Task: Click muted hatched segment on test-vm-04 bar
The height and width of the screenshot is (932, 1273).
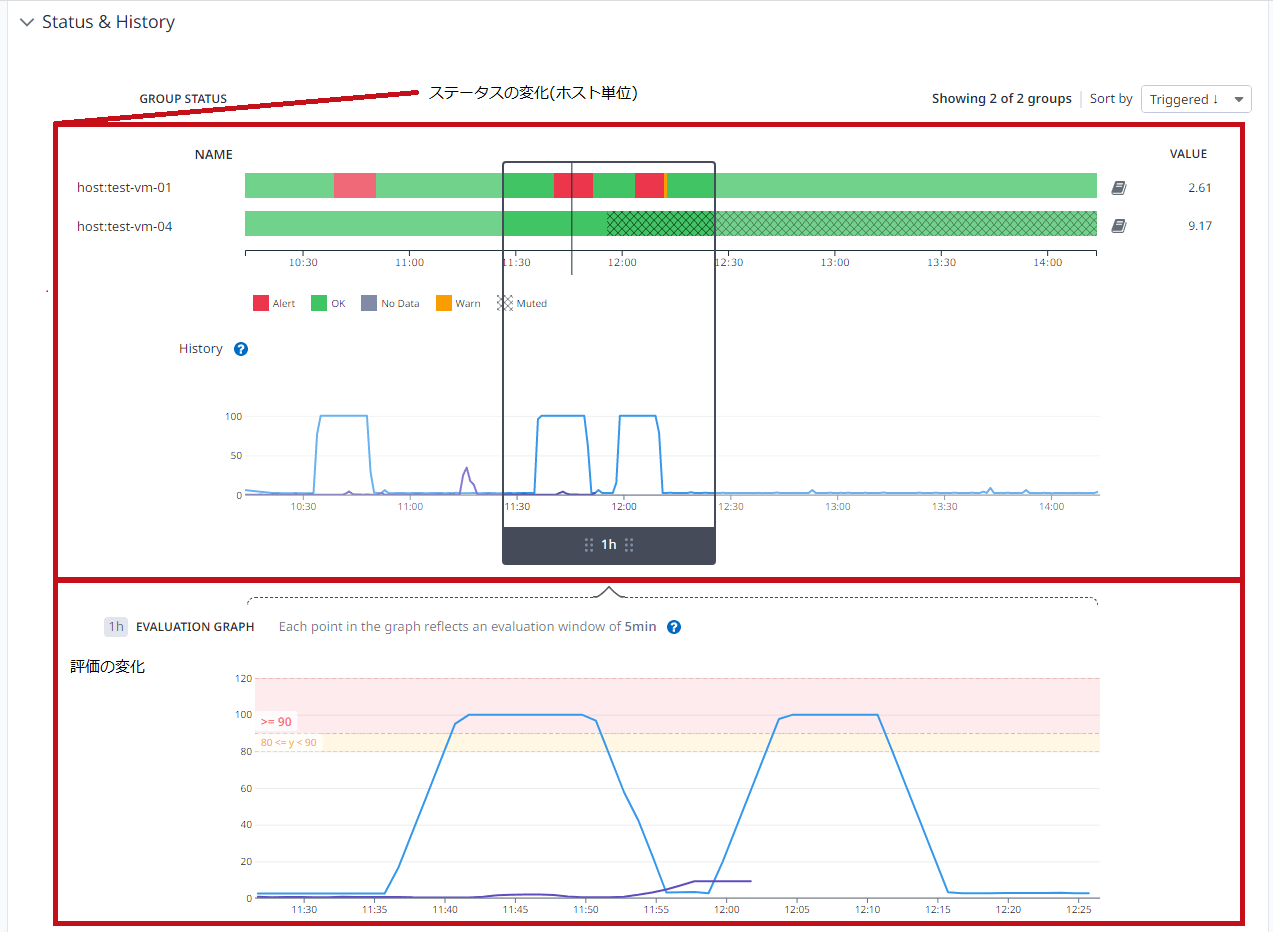Action: (852, 224)
